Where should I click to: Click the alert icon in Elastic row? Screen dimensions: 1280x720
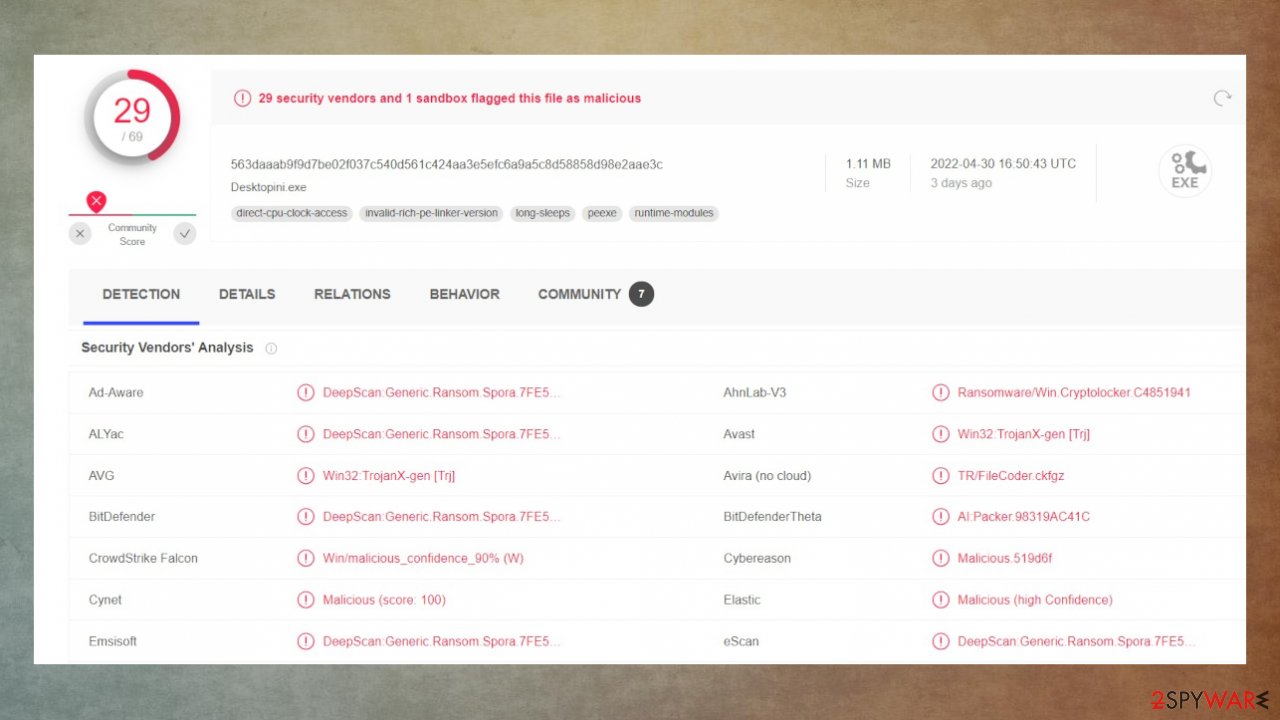coord(940,600)
